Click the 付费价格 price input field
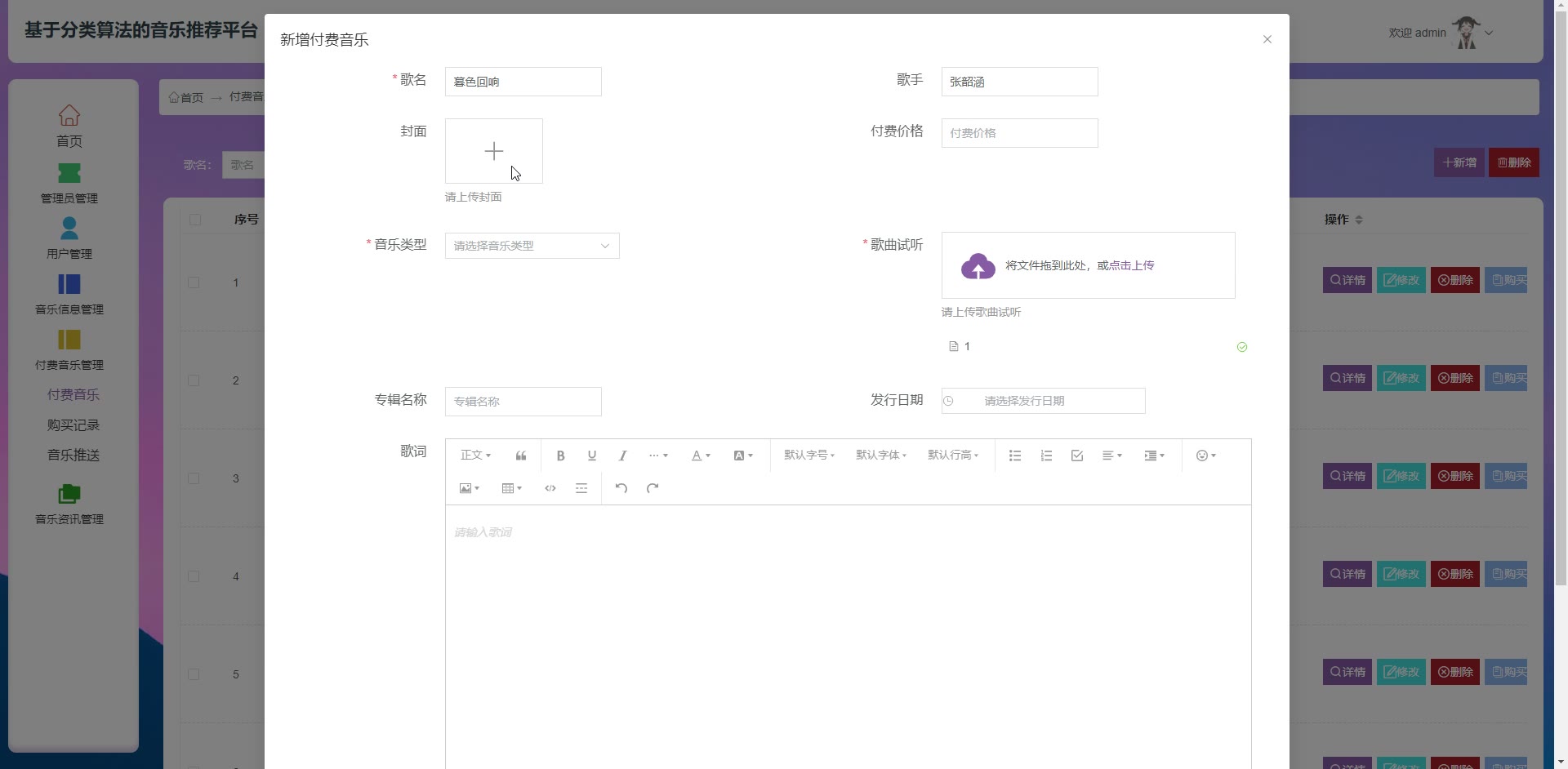1568x769 pixels. pyautogui.click(x=1019, y=133)
